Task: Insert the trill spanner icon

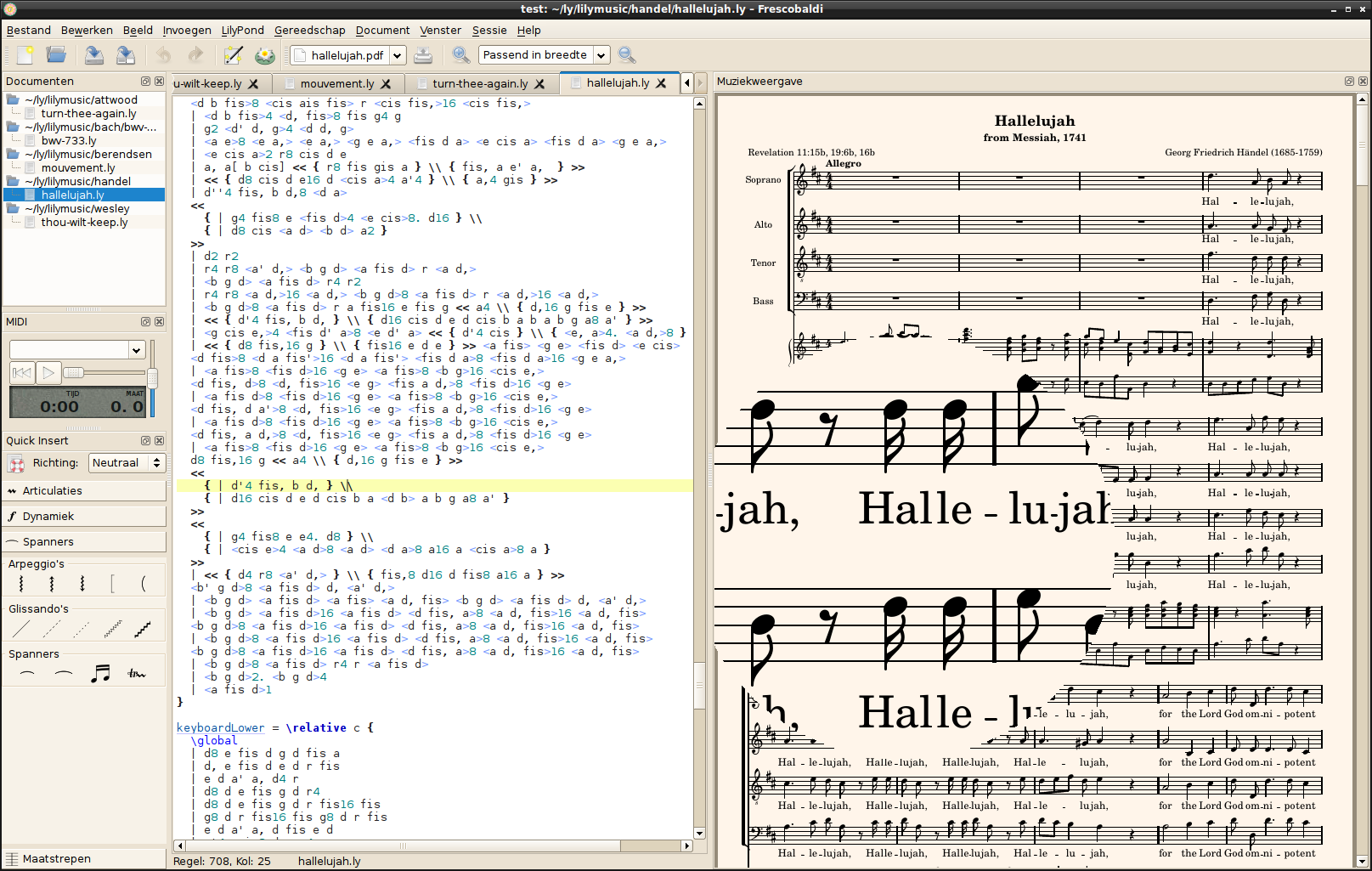Action: pos(137,674)
